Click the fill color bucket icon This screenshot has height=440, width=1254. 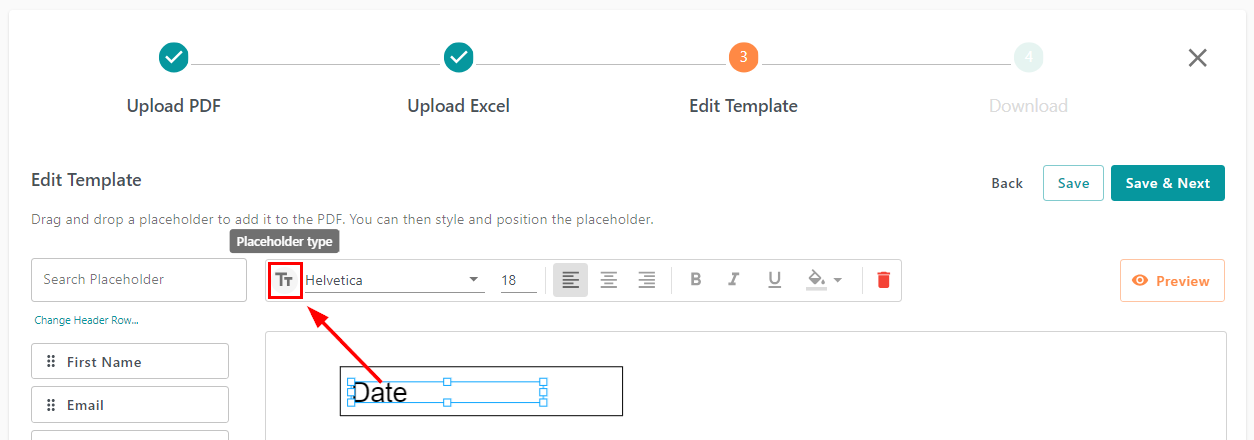(x=816, y=280)
